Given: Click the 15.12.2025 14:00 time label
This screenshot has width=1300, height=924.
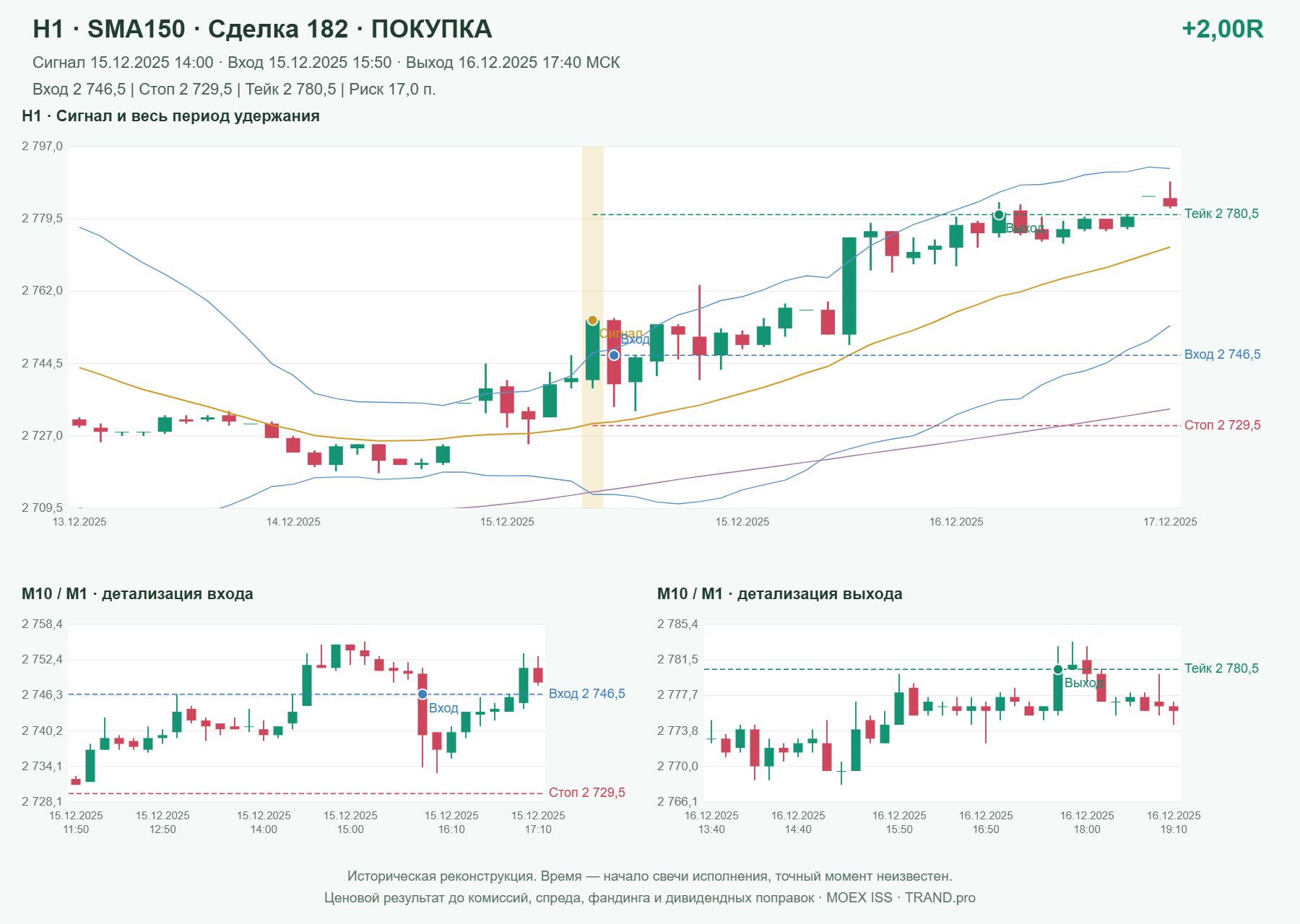Looking at the screenshot, I should pyautogui.click(x=264, y=822).
